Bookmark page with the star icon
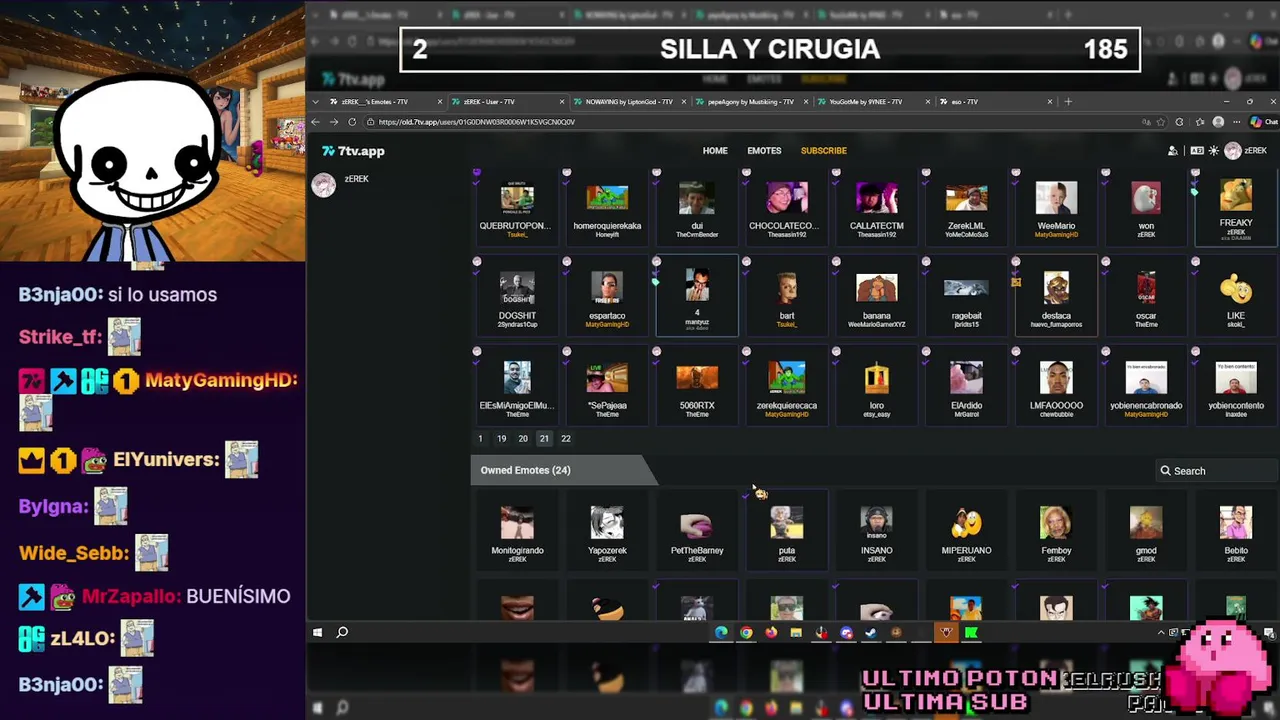 (x=1160, y=122)
